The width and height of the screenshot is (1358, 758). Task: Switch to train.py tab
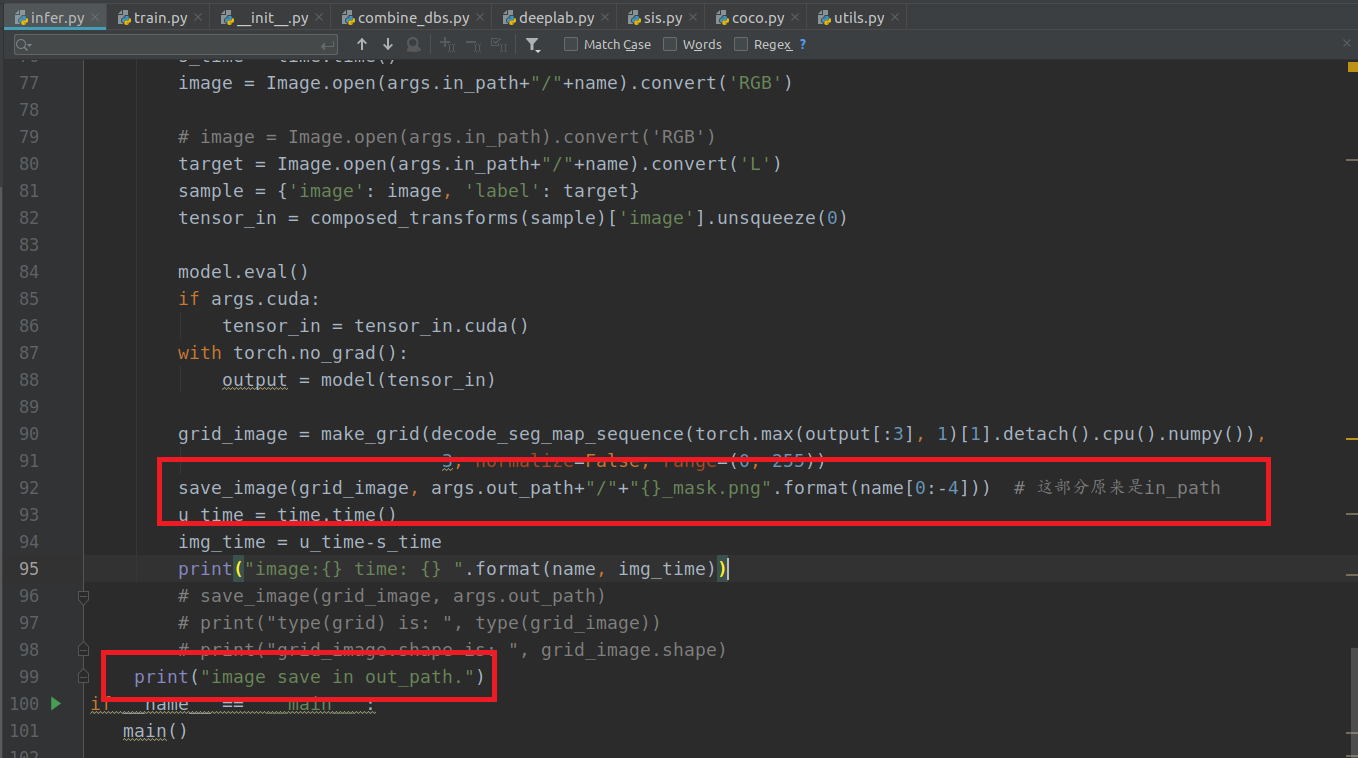point(158,18)
